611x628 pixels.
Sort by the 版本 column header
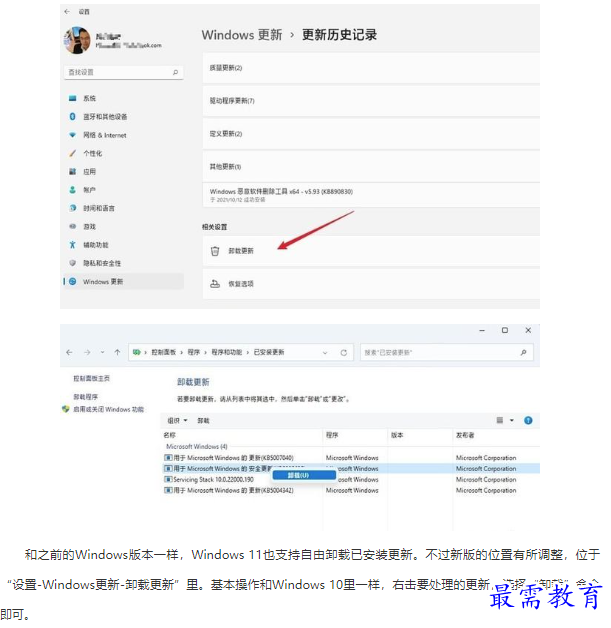click(x=420, y=435)
